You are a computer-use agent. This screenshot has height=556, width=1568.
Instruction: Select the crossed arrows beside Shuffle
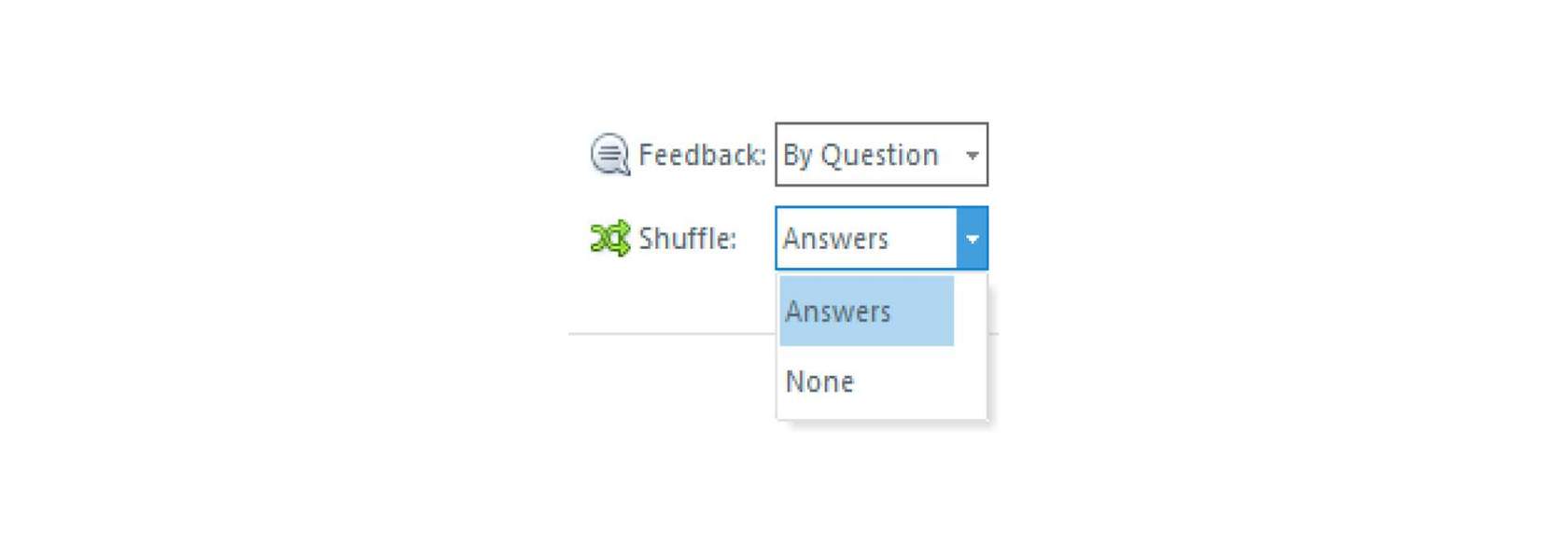(610, 239)
